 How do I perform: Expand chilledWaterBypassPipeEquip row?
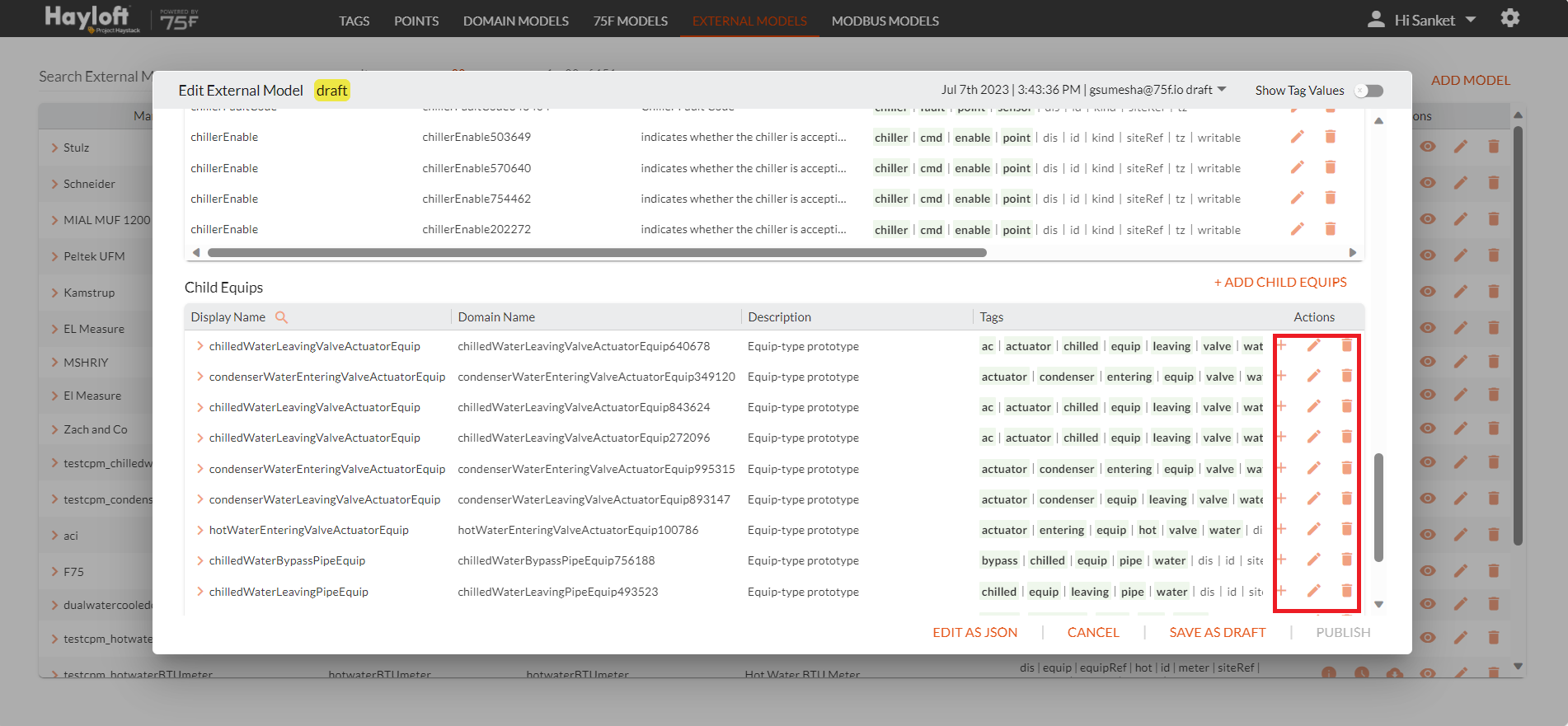(200, 560)
